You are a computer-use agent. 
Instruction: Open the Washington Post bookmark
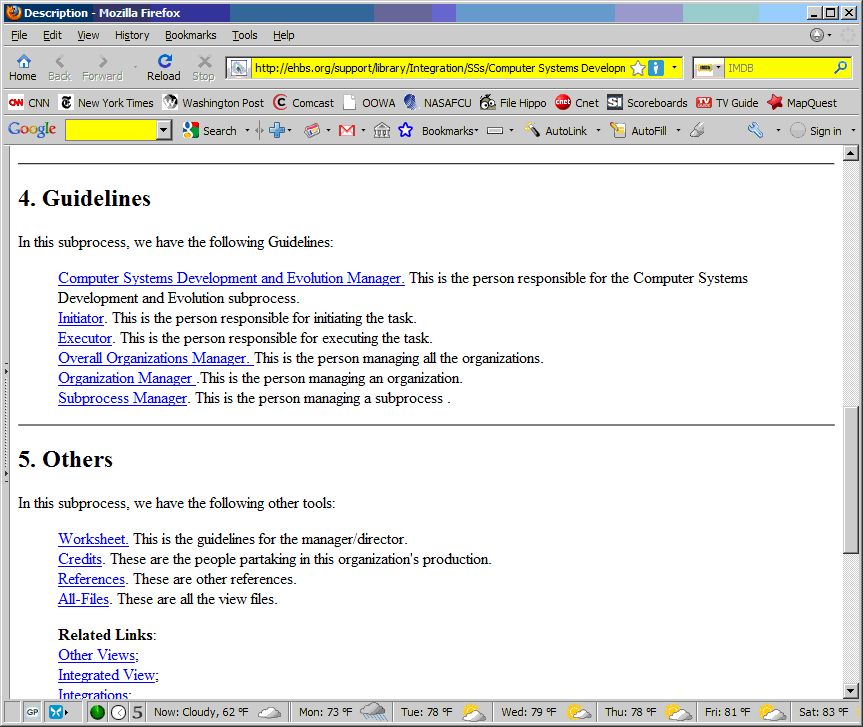coord(213,103)
